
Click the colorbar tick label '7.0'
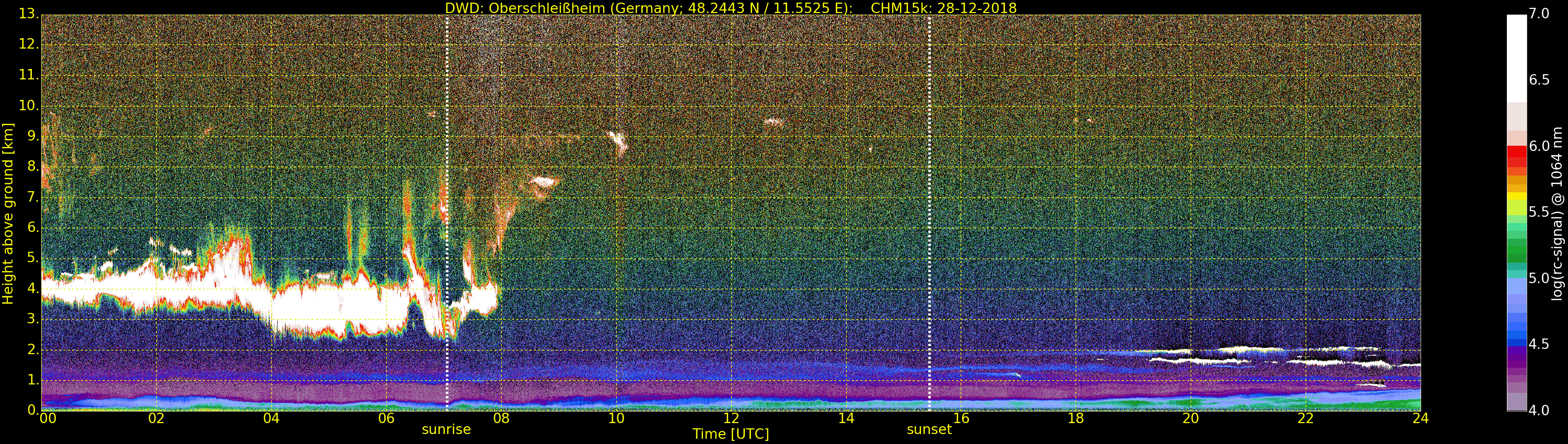coord(1539,14)
